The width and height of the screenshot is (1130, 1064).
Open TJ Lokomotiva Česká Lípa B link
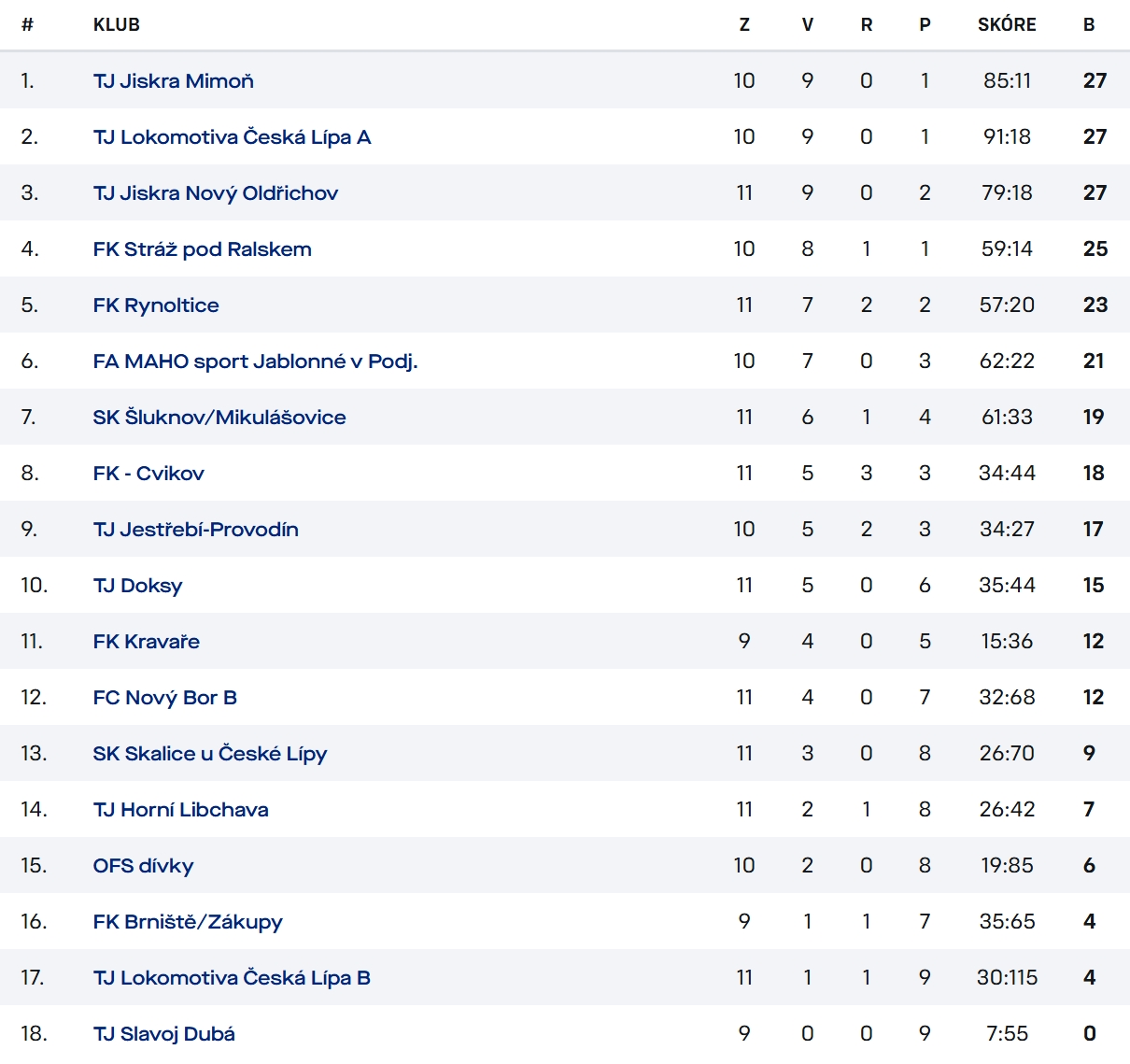(232, 978)
